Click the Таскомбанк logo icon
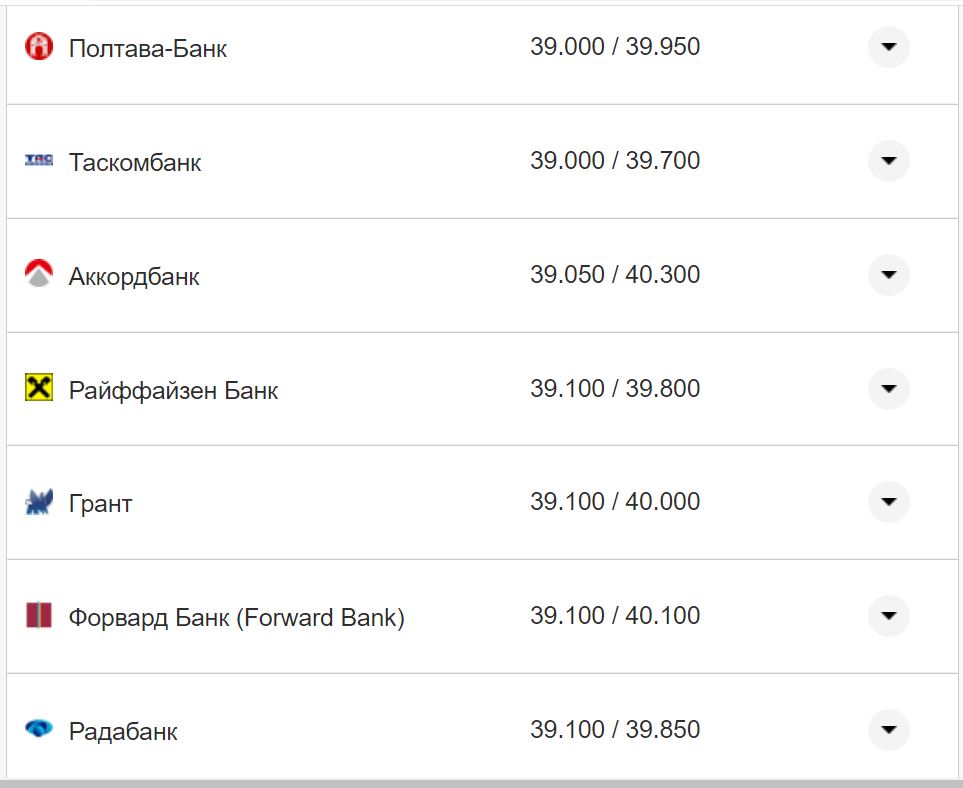 point(38,160)
